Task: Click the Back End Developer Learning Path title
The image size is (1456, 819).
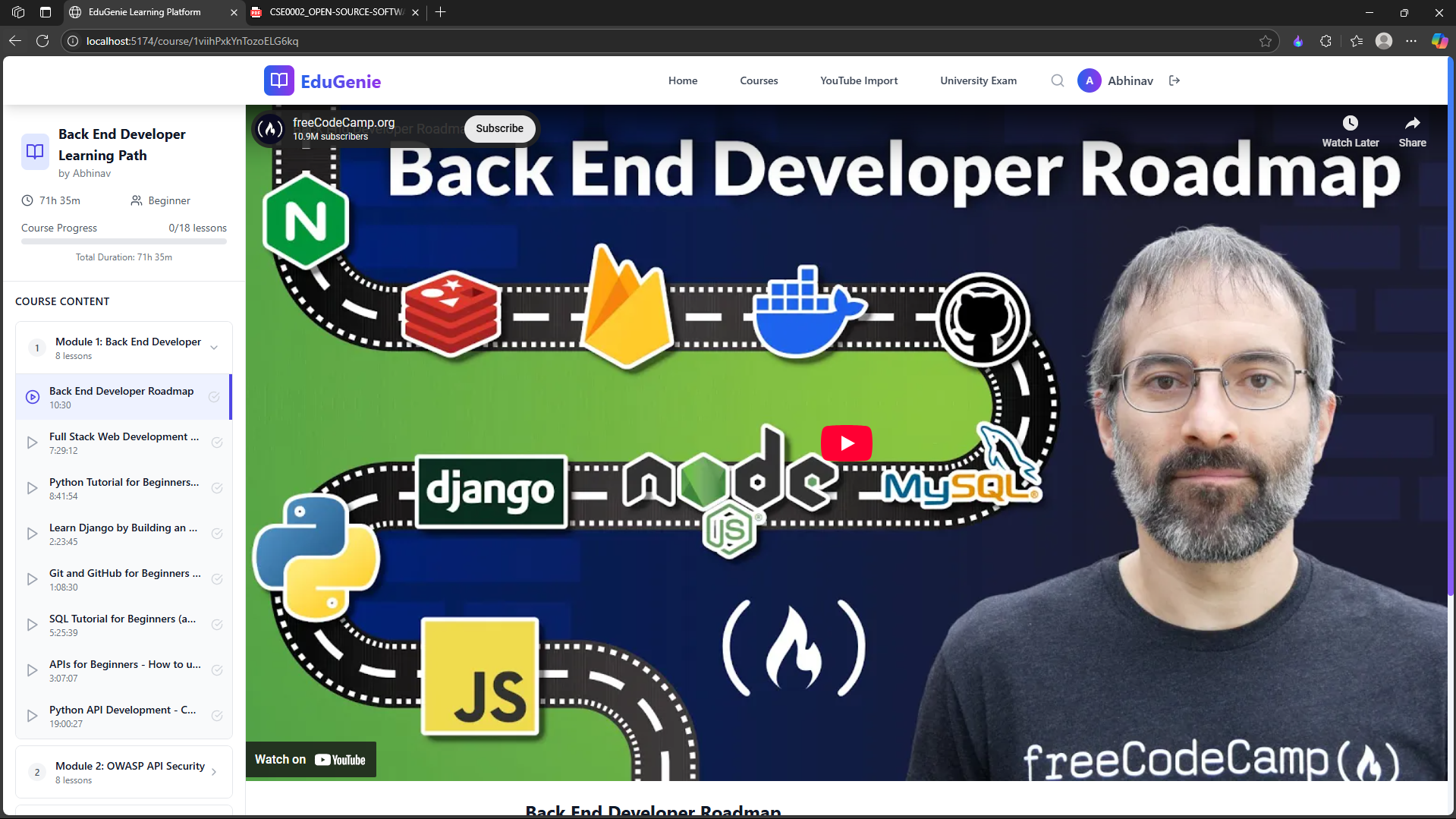Action: (121, 144)
